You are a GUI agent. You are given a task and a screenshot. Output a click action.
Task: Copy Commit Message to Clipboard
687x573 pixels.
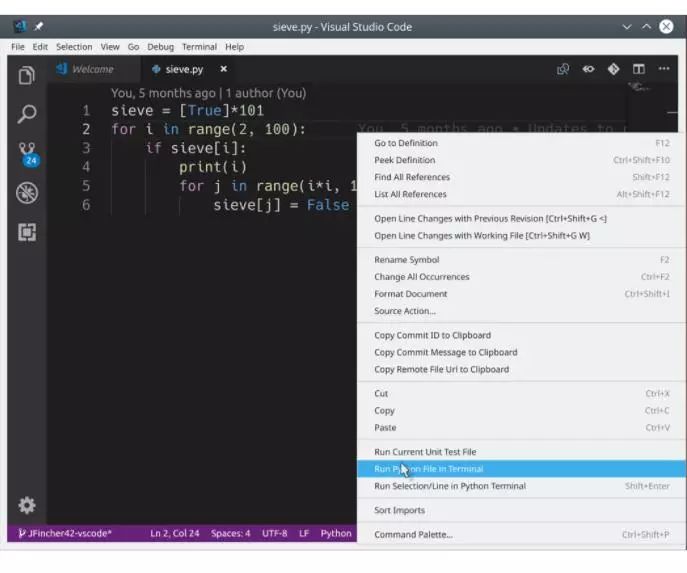click(521, 352)
